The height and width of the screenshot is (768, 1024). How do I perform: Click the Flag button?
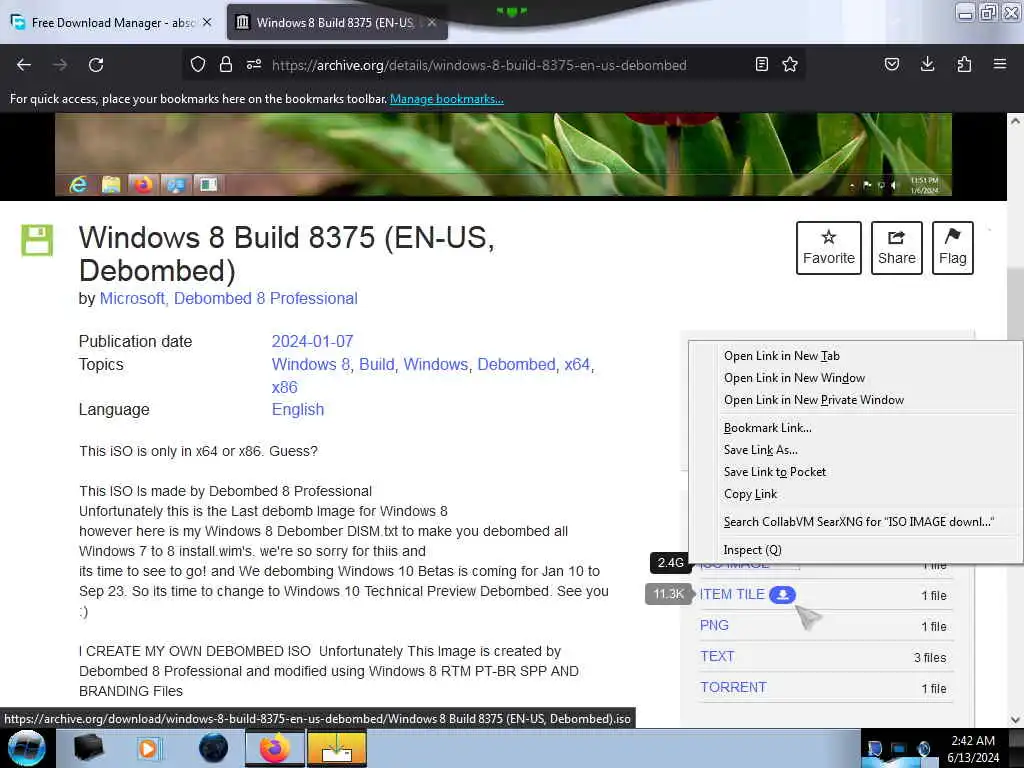tap(953, 248)
